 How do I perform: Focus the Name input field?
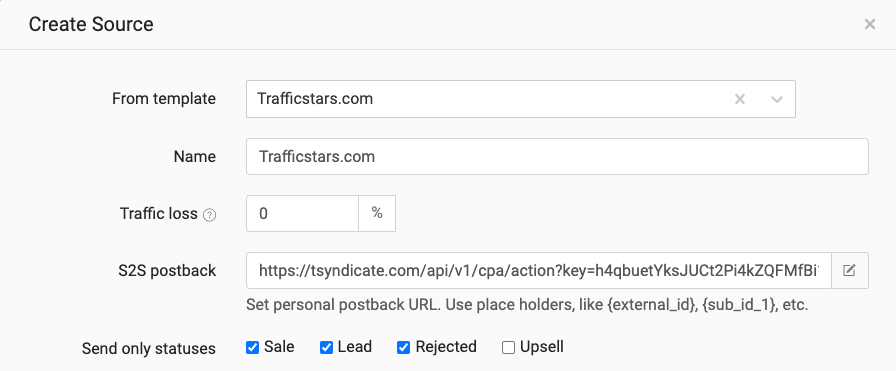(x=557, y=156)
